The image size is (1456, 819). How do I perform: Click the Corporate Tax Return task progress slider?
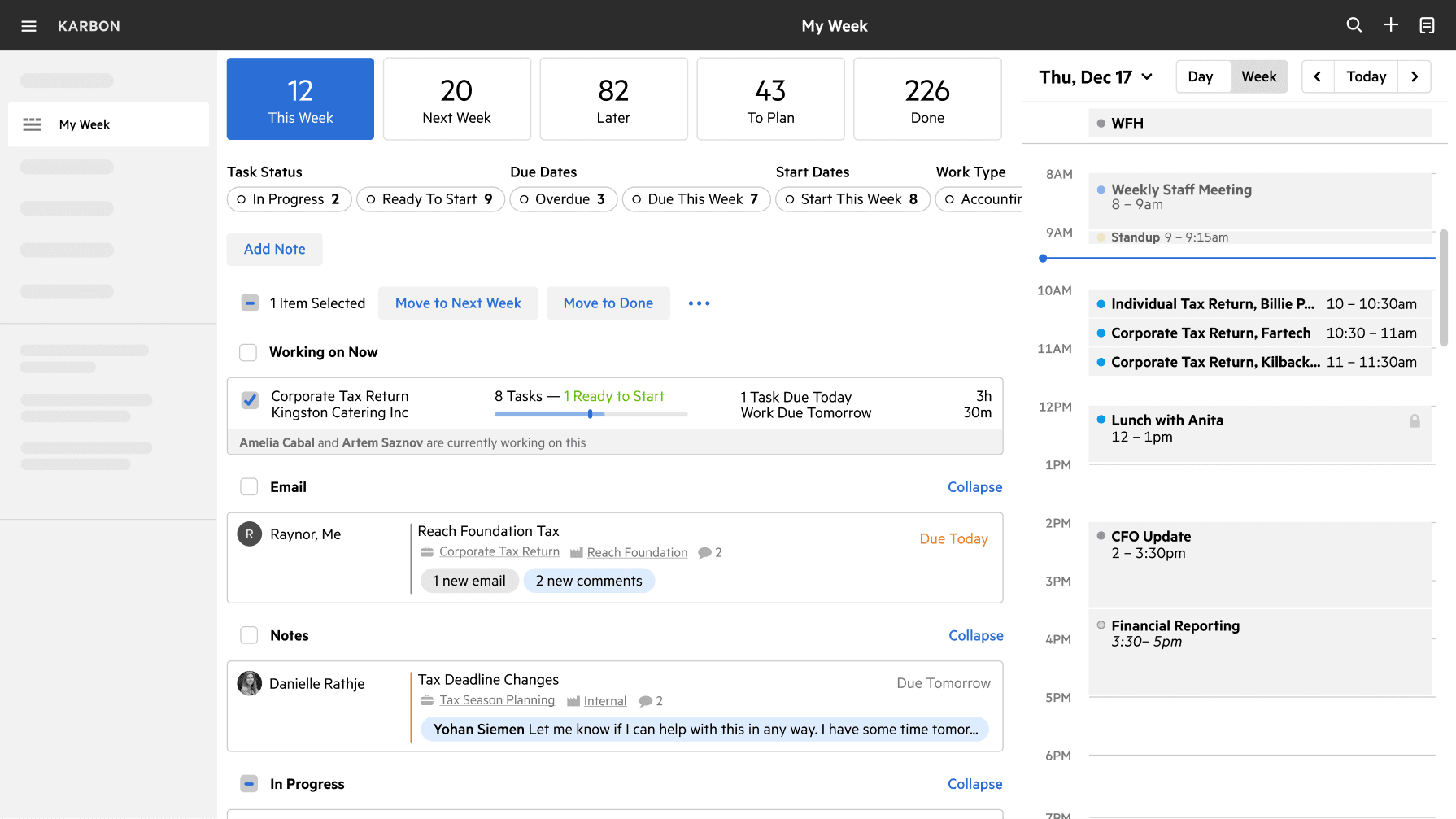click(591, 414)
